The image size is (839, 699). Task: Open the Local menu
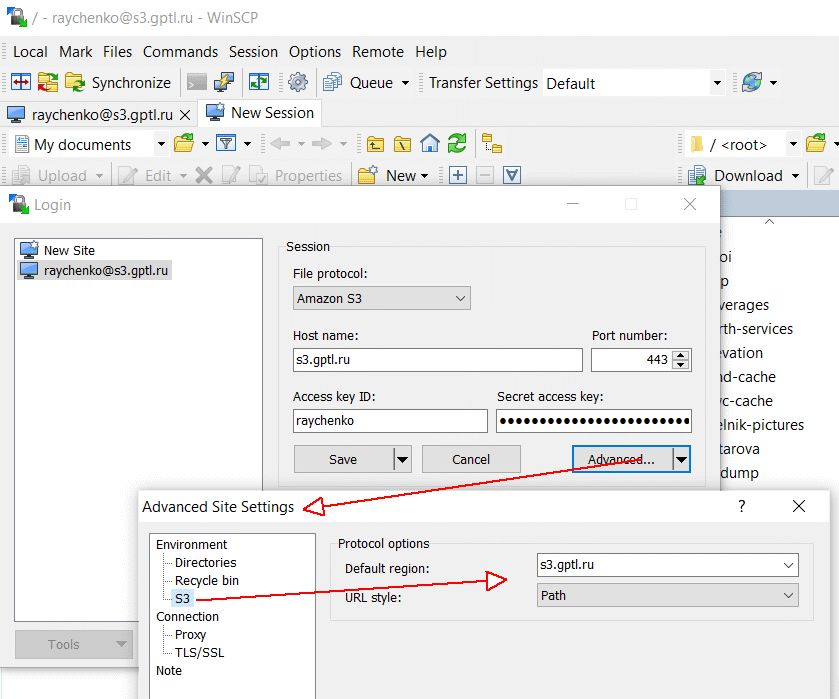point(30,52)
